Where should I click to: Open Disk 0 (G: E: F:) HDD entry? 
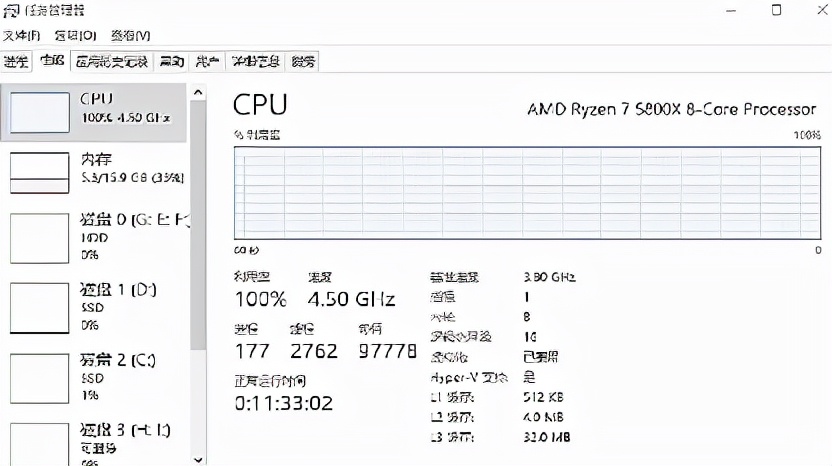click(x=94, y=237)
